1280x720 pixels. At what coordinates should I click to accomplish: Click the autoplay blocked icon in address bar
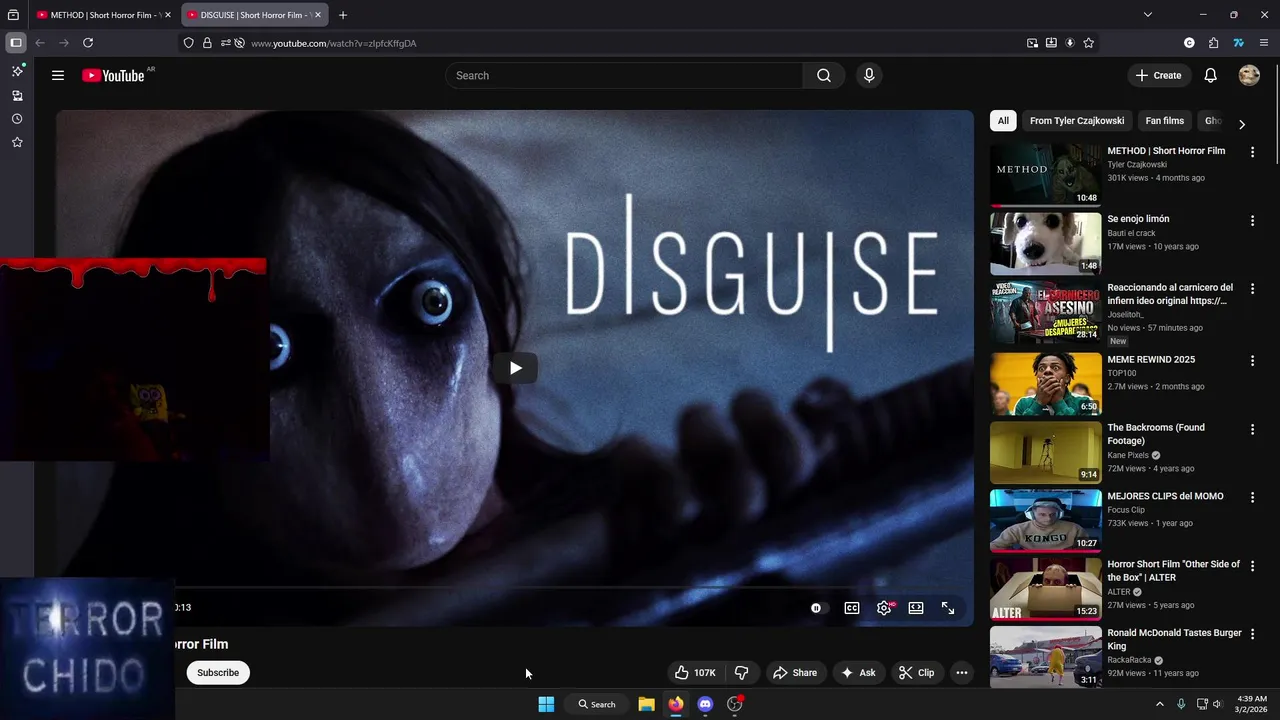click(239, 43)
